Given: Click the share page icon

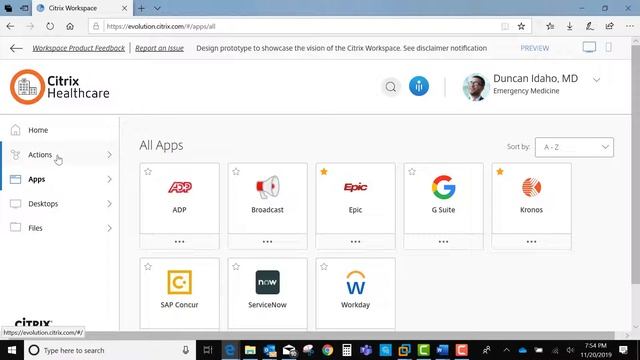Looking at the screenshot, I should (x=609, y=26).
